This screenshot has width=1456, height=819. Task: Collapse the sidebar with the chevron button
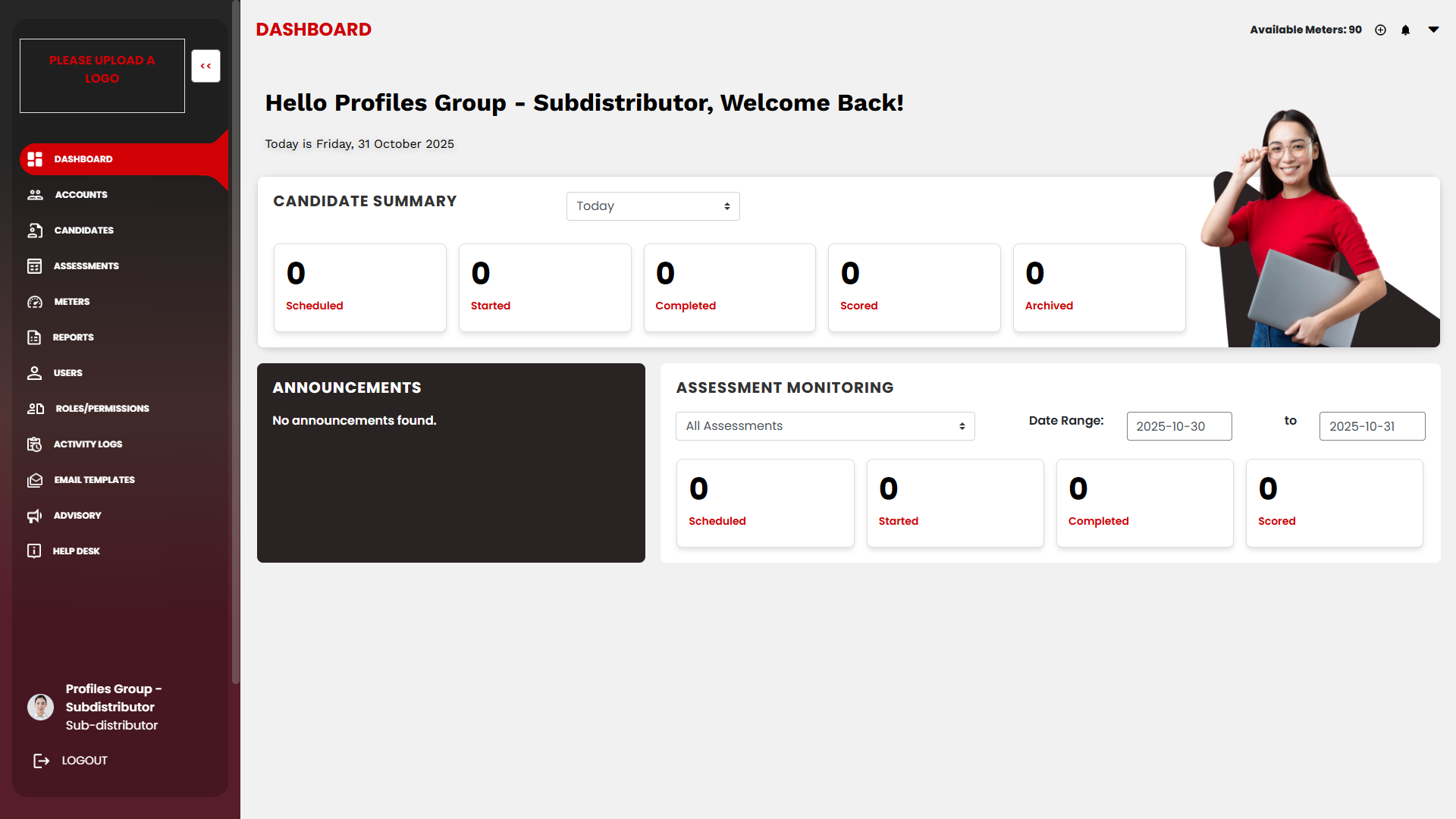206,66
